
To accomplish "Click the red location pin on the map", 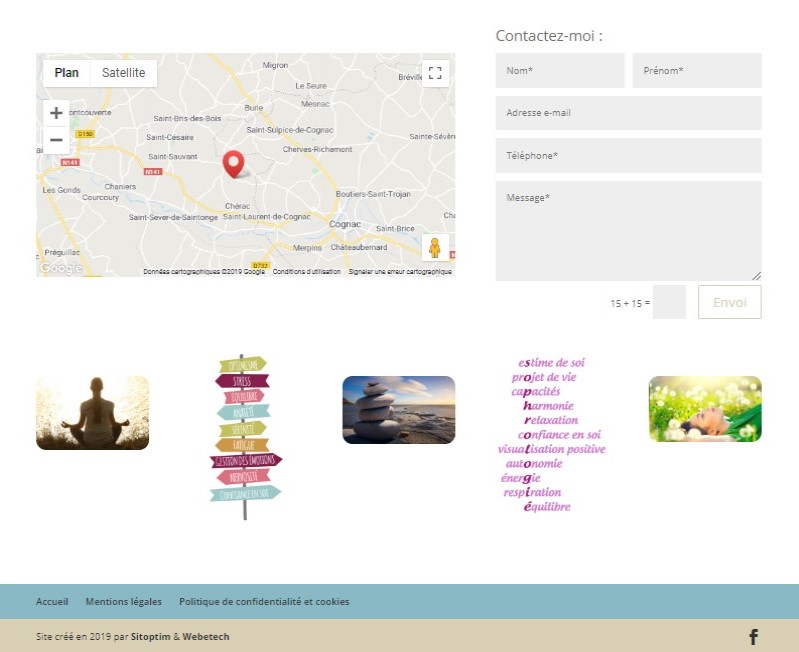I will (233, 164).
